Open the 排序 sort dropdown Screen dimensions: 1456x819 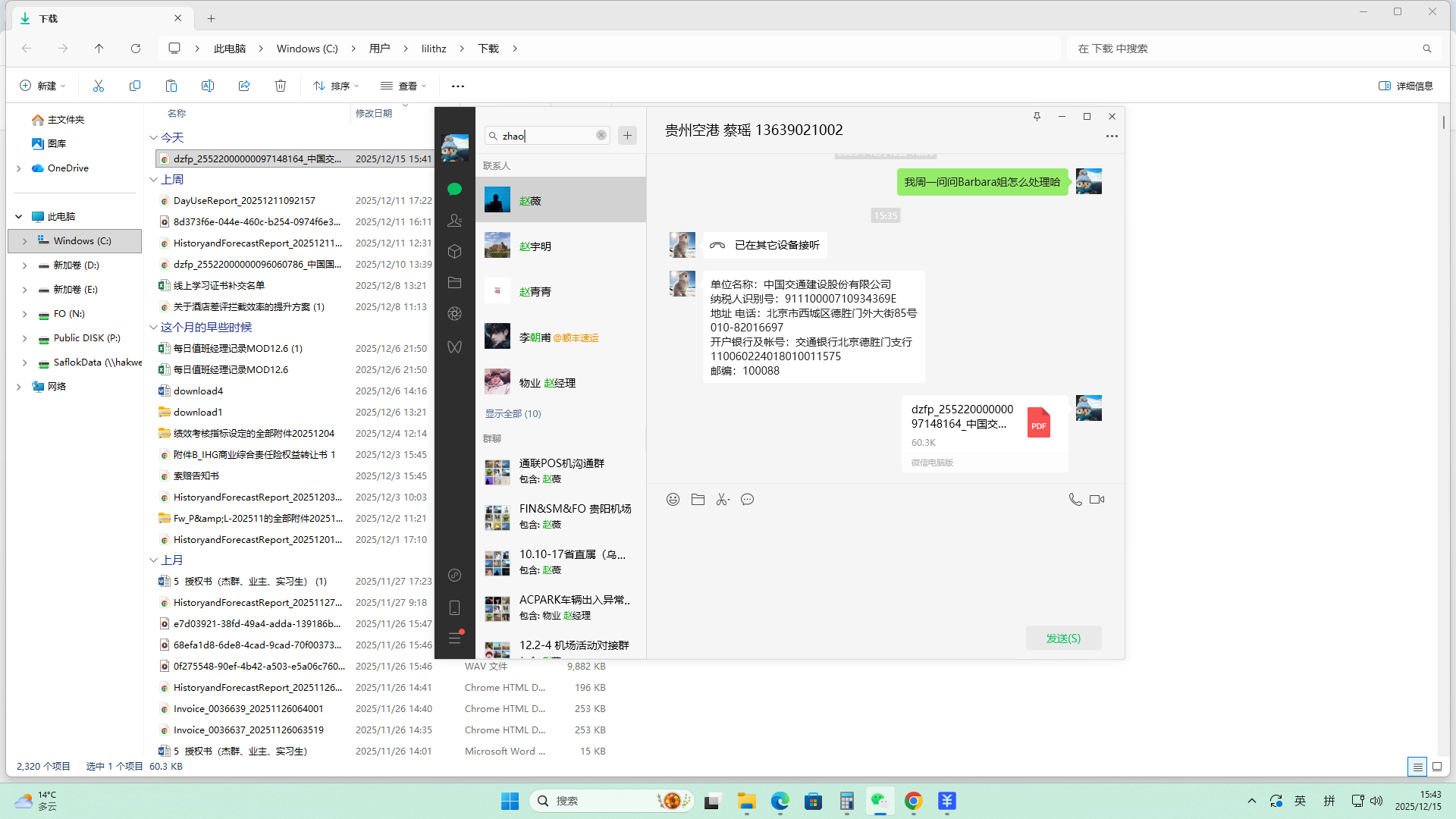tap(336, 86)
